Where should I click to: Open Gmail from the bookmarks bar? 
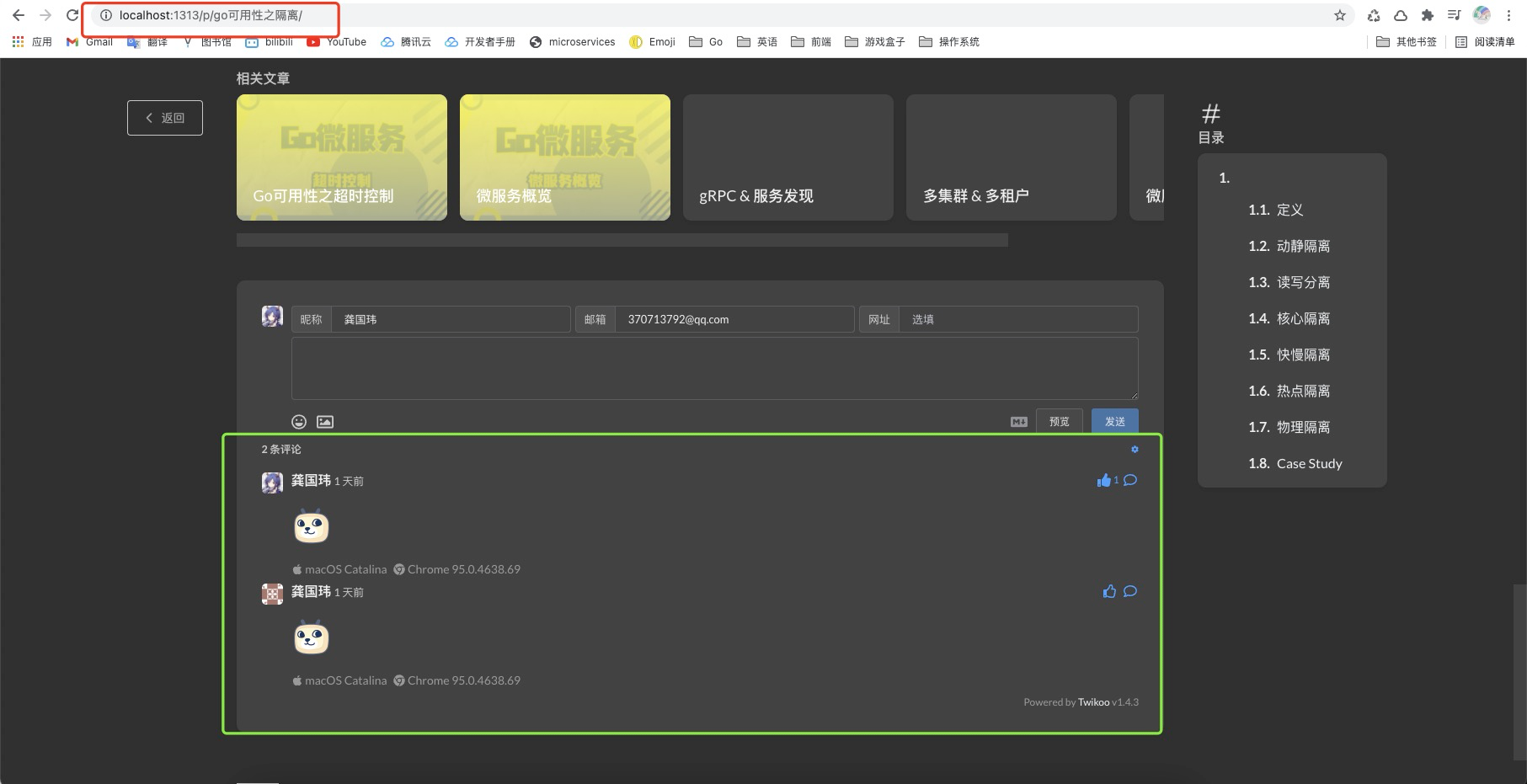click(89, 41)
